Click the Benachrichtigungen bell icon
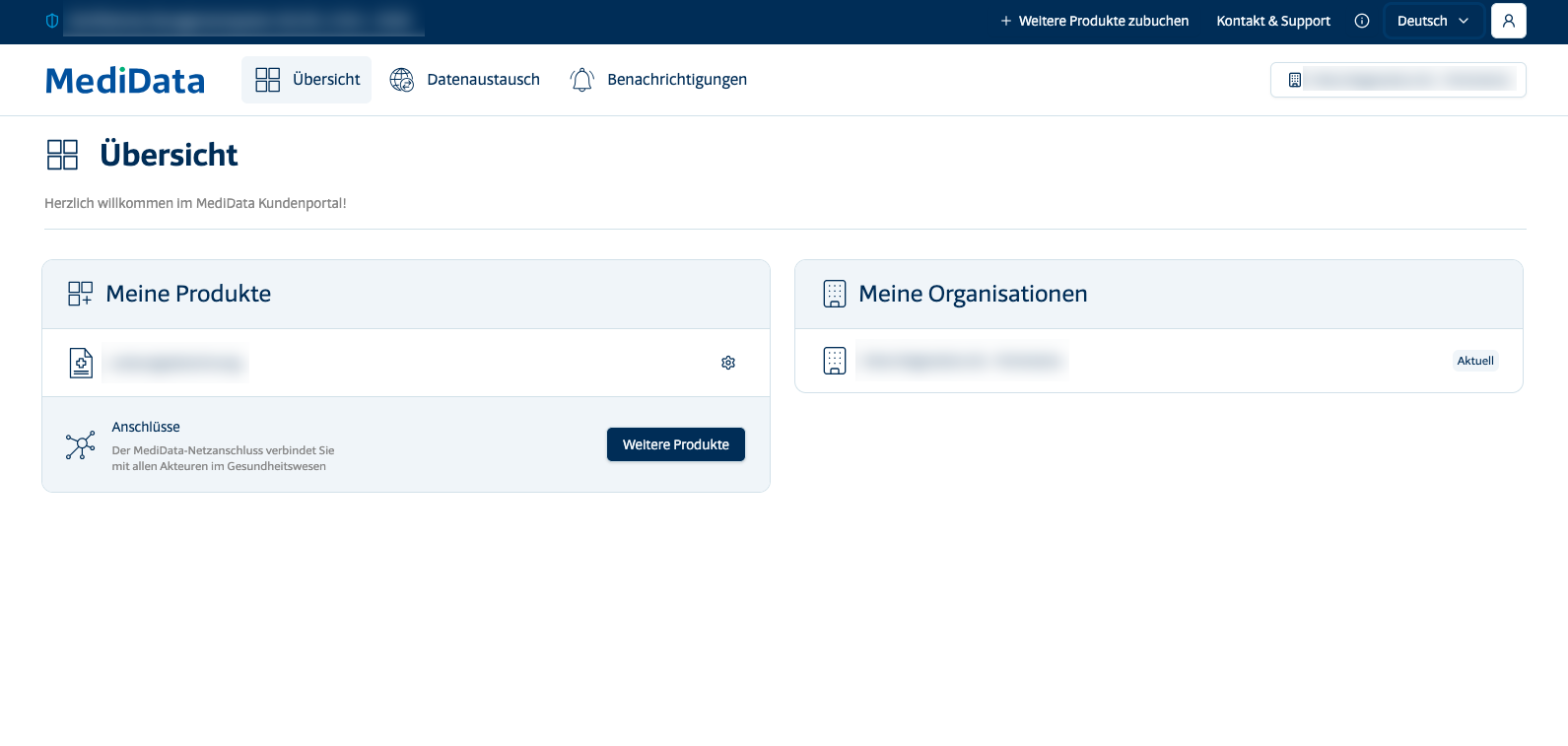 [582, 80]
